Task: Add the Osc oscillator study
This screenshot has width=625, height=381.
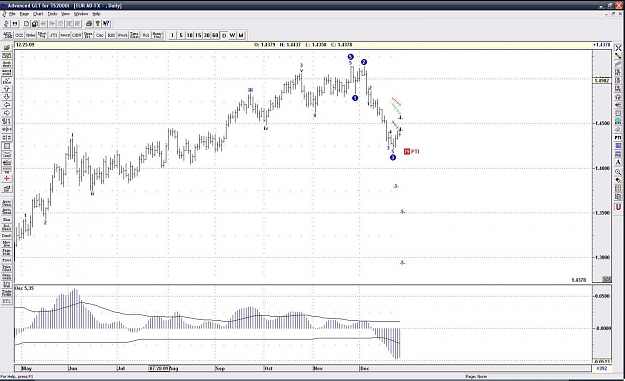Action: 100,35
